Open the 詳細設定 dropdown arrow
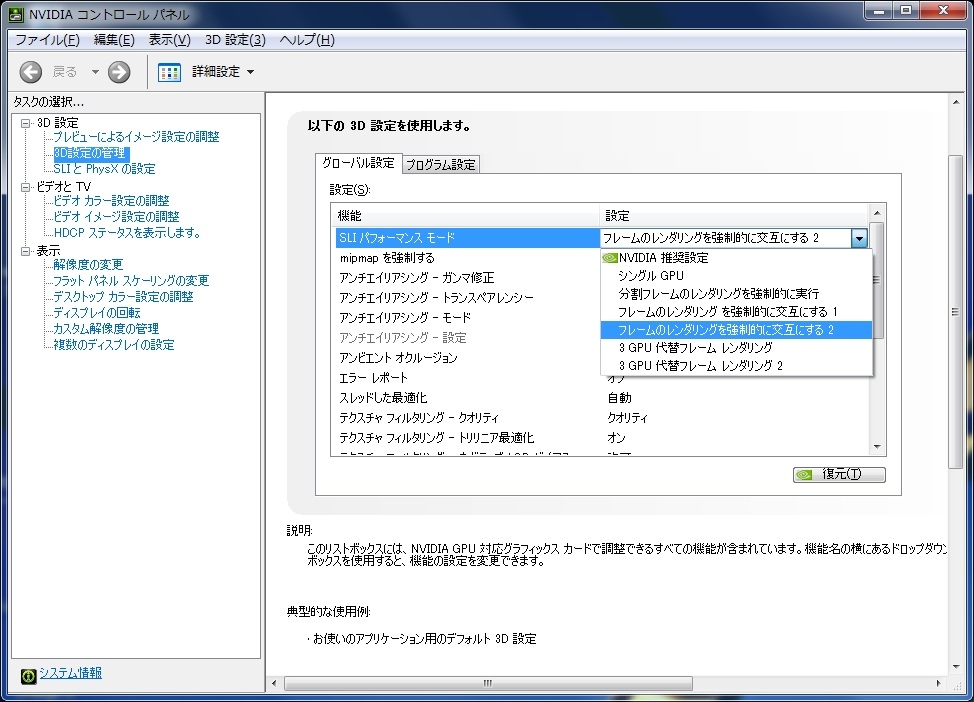 250,72
